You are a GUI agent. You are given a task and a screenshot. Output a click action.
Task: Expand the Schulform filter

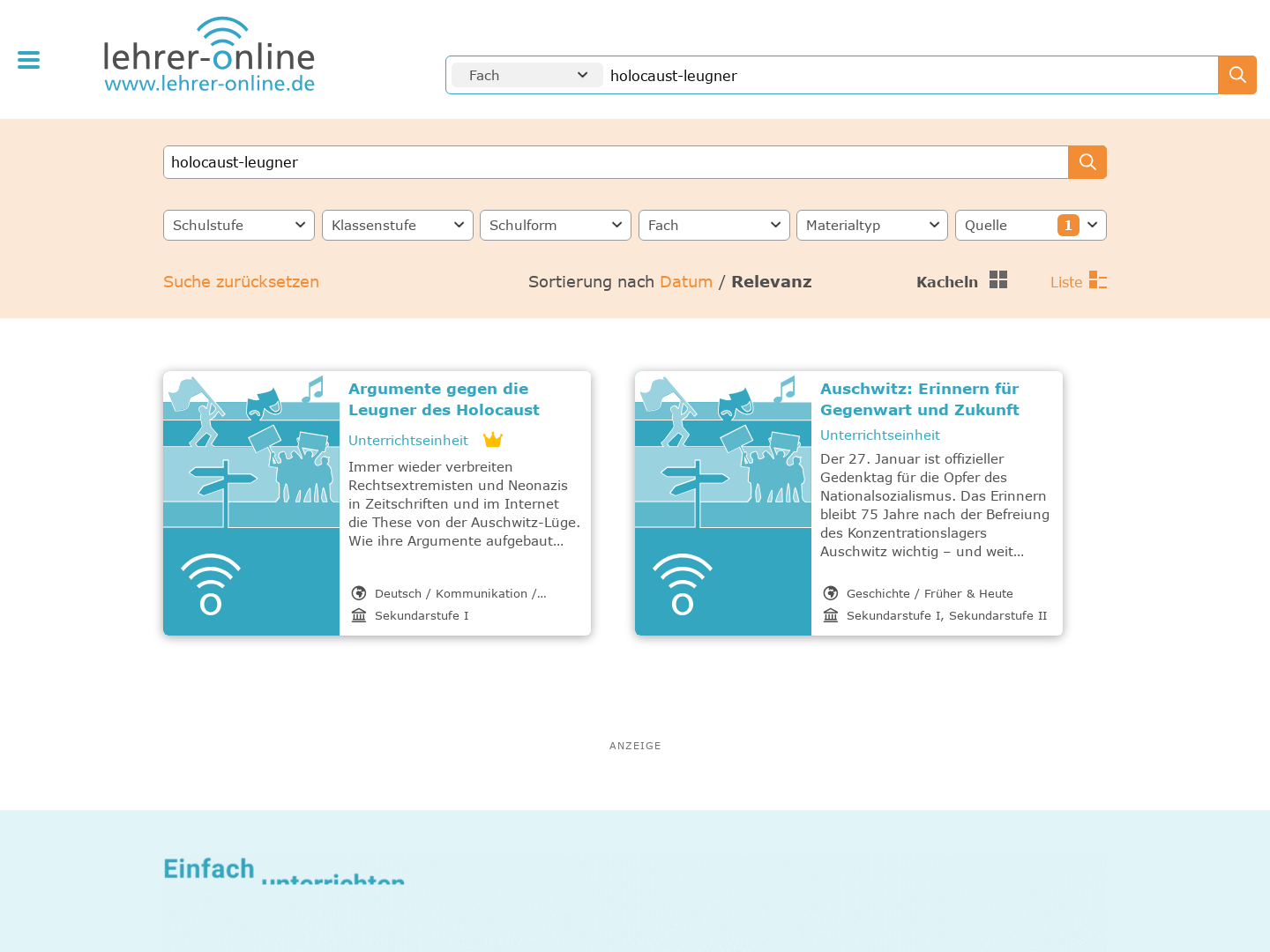556,225
